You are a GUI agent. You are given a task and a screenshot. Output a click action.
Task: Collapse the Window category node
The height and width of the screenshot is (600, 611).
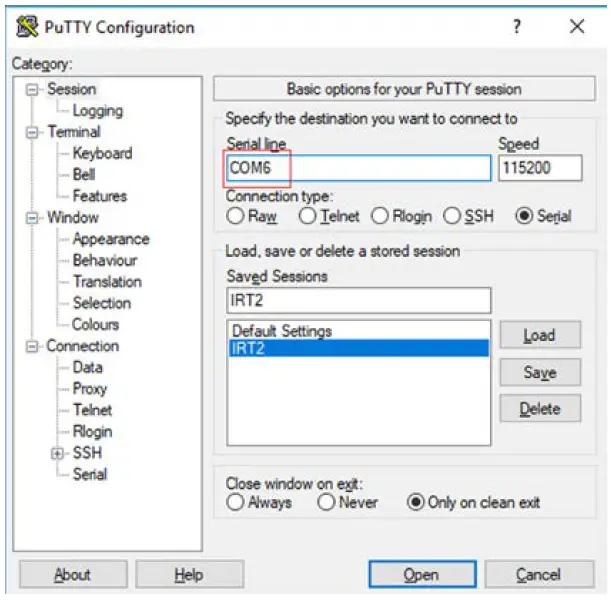33,218
